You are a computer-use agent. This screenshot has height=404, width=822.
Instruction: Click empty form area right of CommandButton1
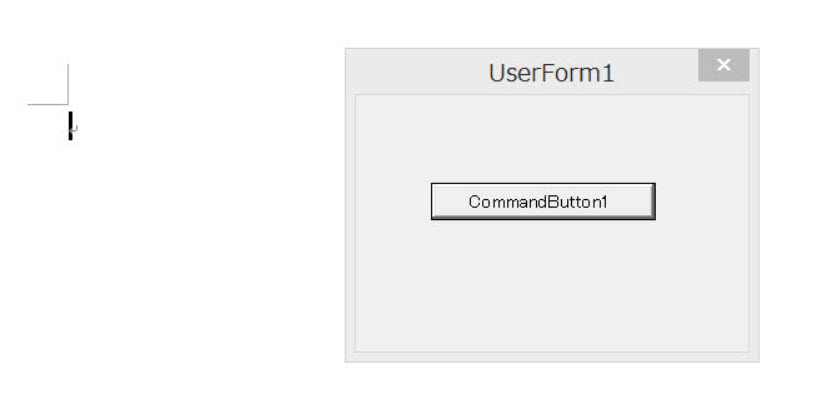click(x=702, y=201)
